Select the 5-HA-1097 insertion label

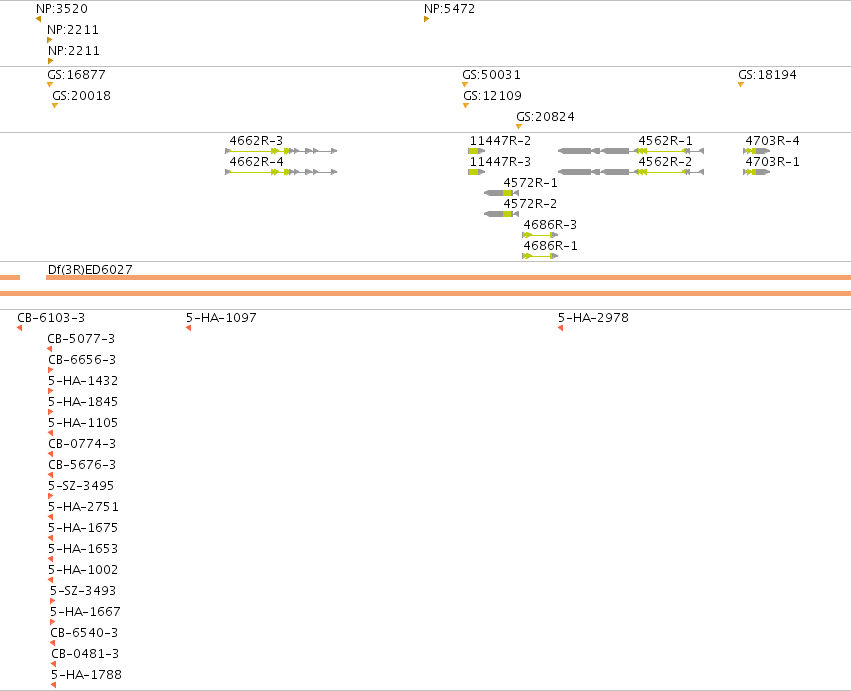click(221, 318)
